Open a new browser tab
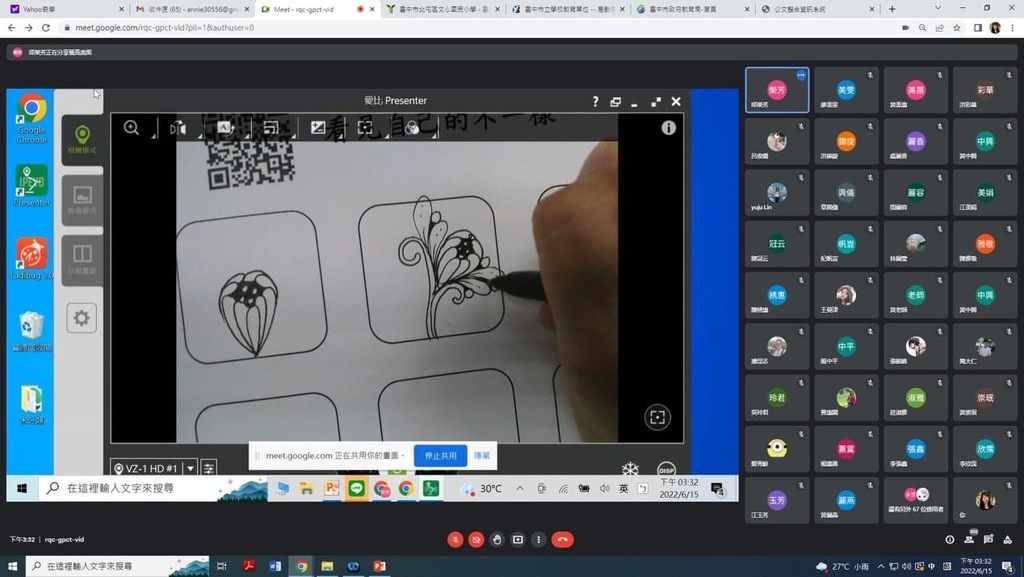Image resolution: width=1024 pixels, height=577 pixels. click(892, 9)
